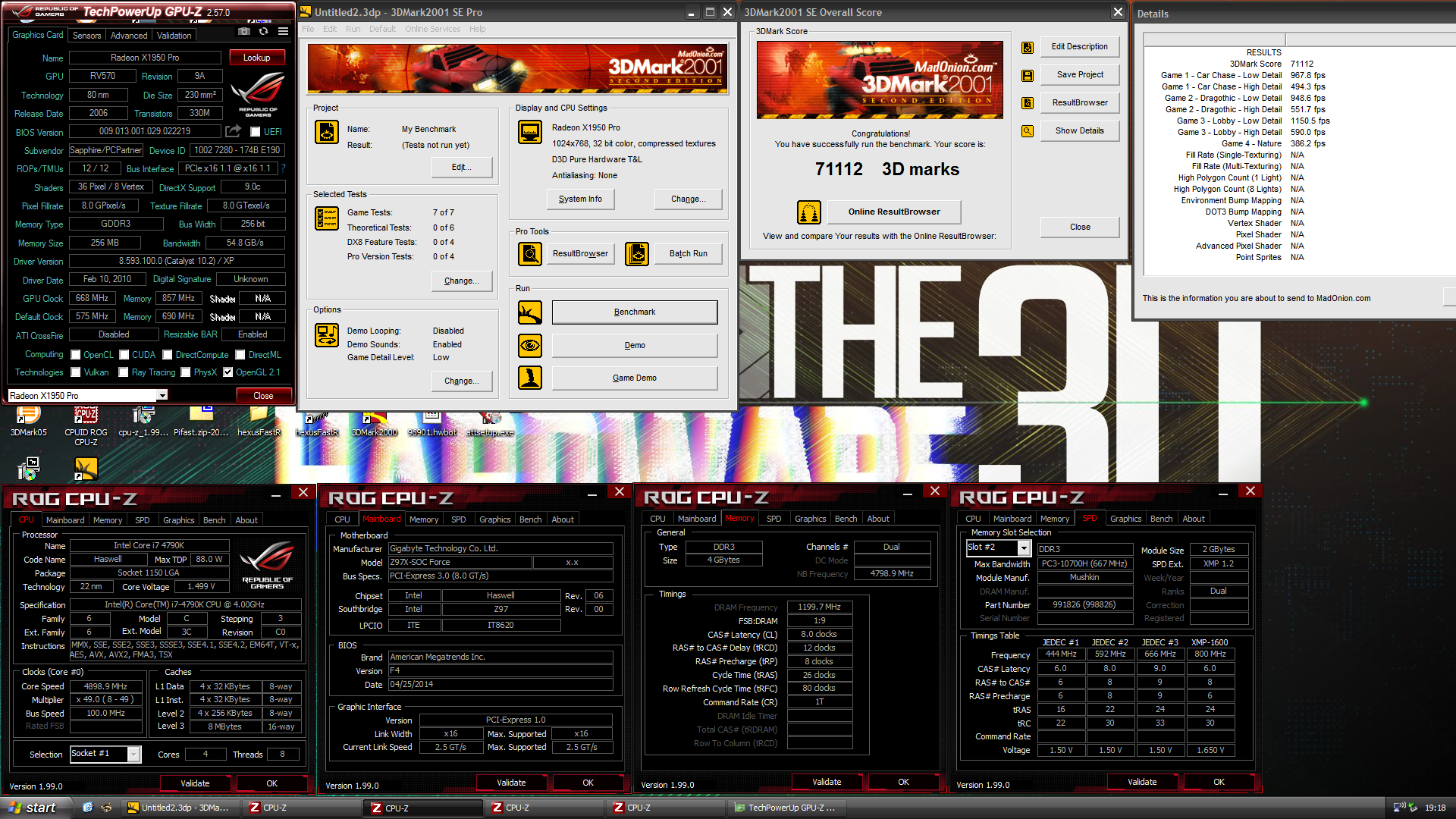Open the GPU-Z hamburger menu icon
Image resolution: width=1456 pixels, height=819 pixels.
click(x=283, y=32)
